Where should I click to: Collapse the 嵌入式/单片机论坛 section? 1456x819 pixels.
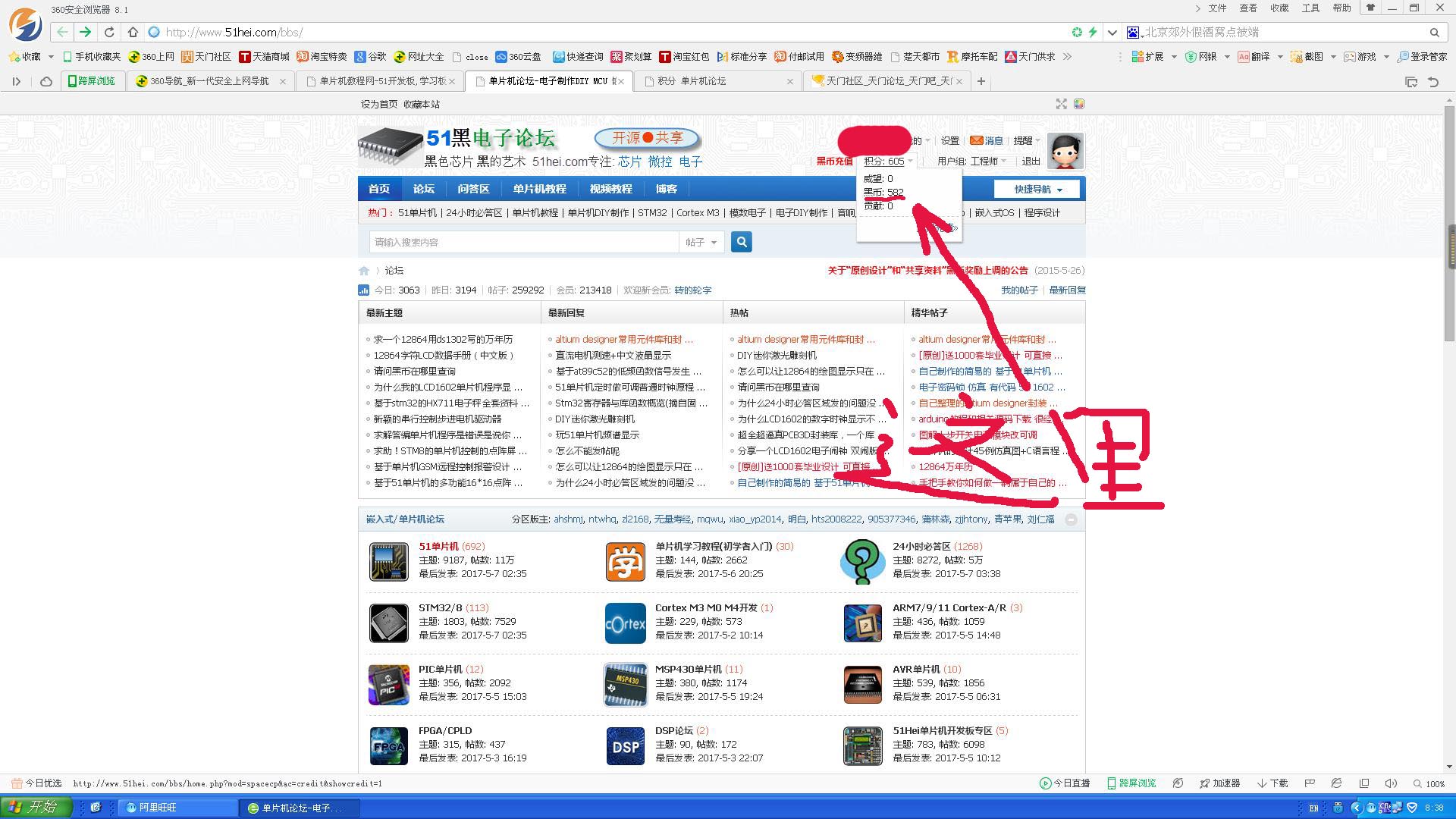click(x=1071, y=519)
